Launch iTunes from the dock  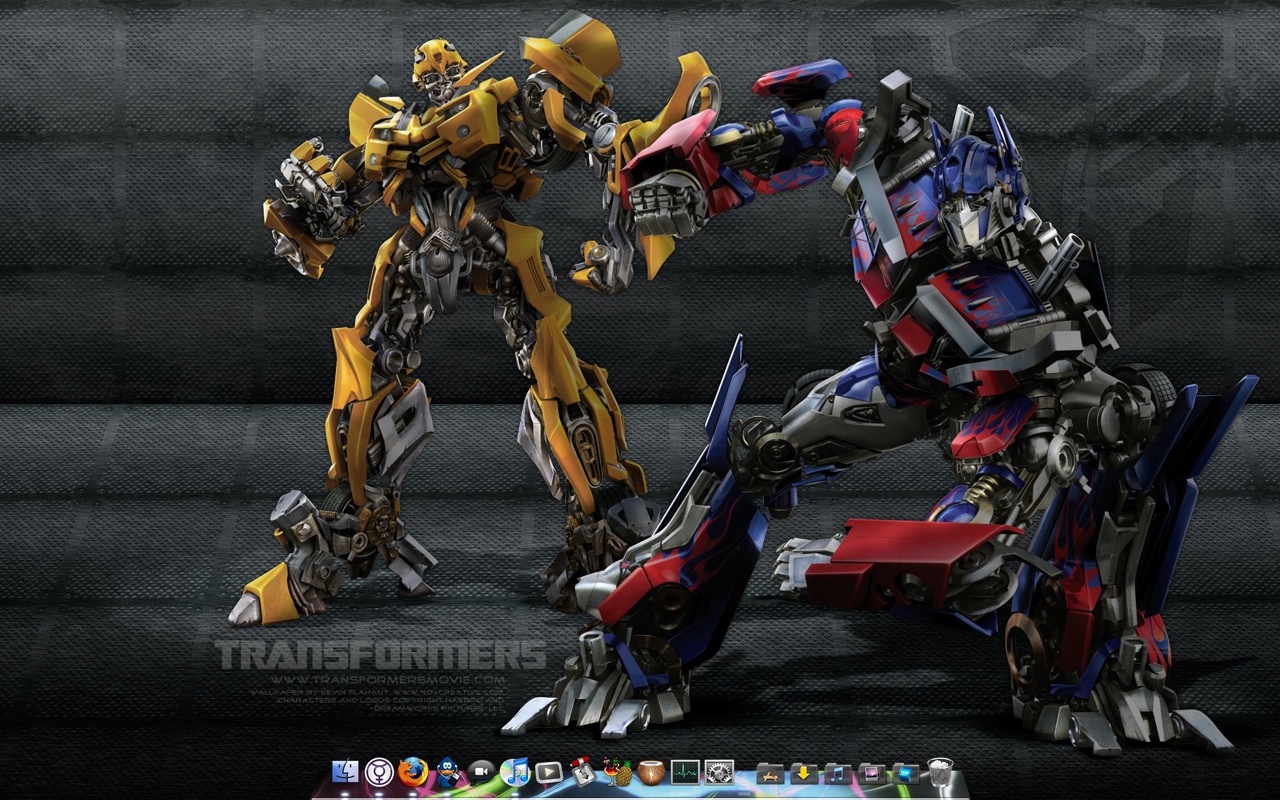515,771
